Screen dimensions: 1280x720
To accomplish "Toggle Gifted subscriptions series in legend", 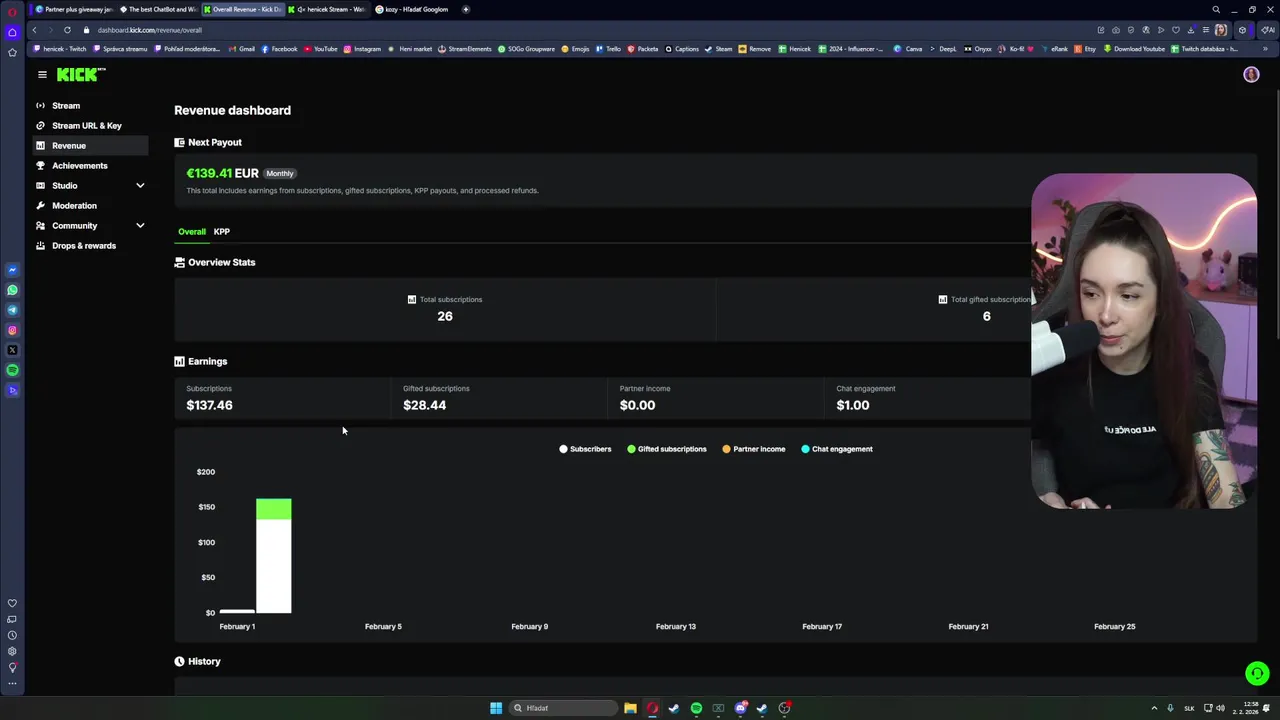I will click(x=666, y=449).
